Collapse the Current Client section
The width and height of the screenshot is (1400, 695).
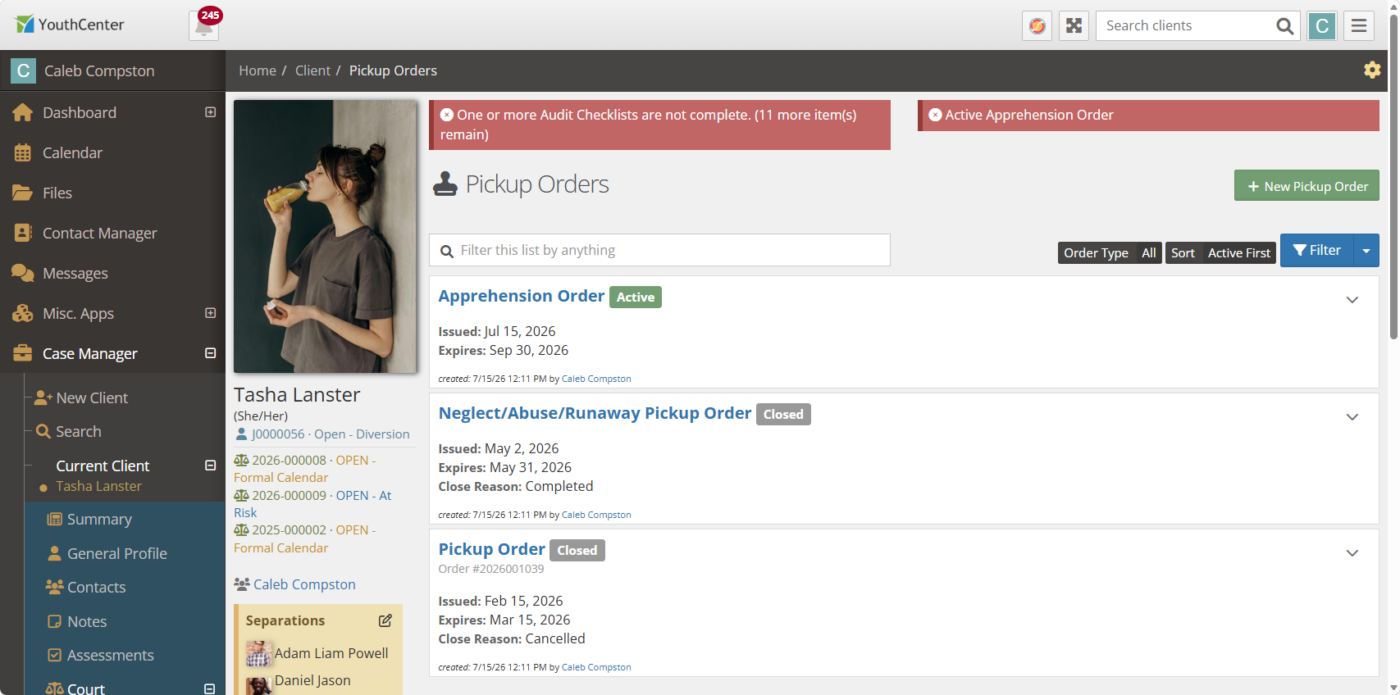210,465
